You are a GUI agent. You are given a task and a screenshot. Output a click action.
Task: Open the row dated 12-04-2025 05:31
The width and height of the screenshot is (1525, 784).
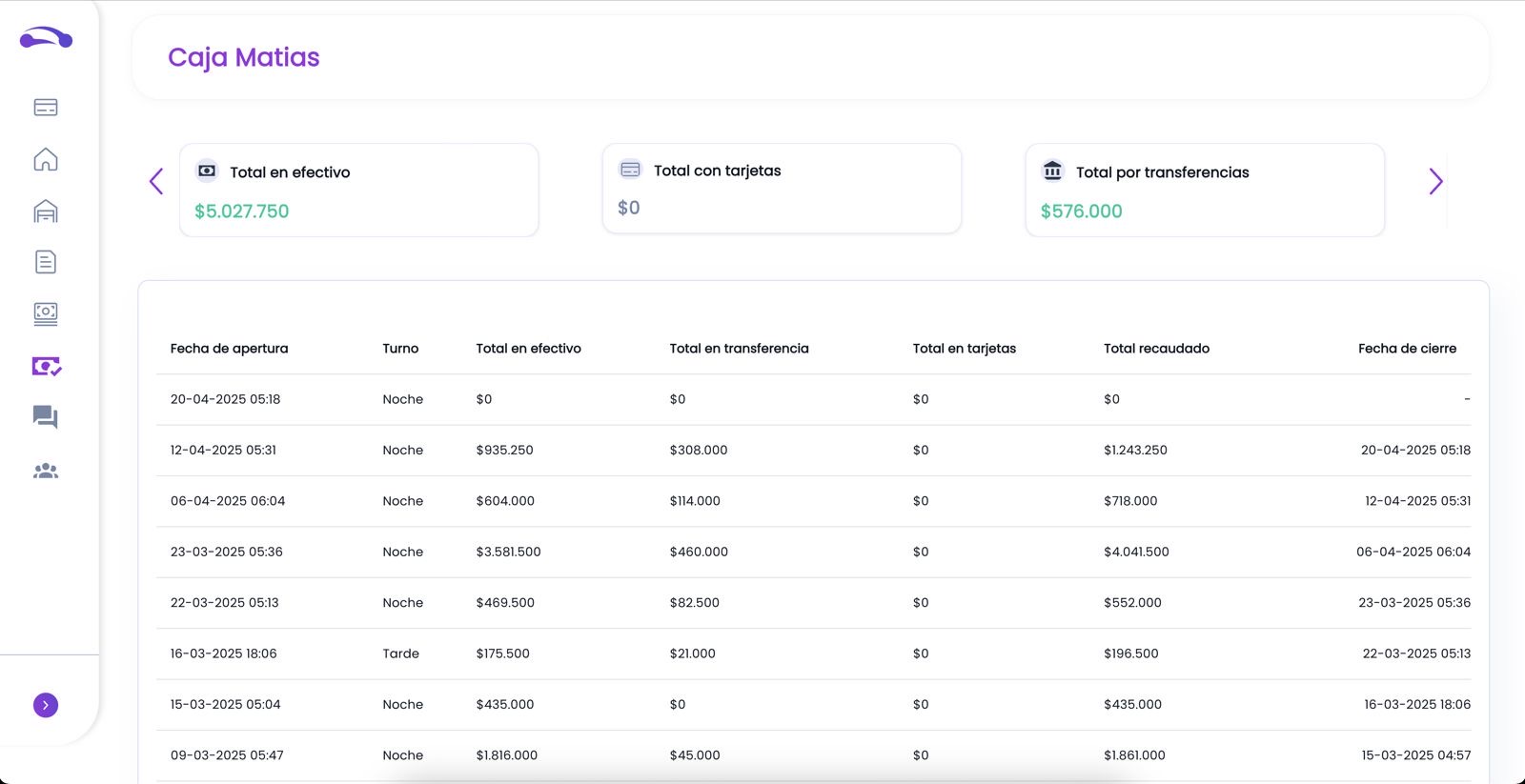[x=814, y=450]
